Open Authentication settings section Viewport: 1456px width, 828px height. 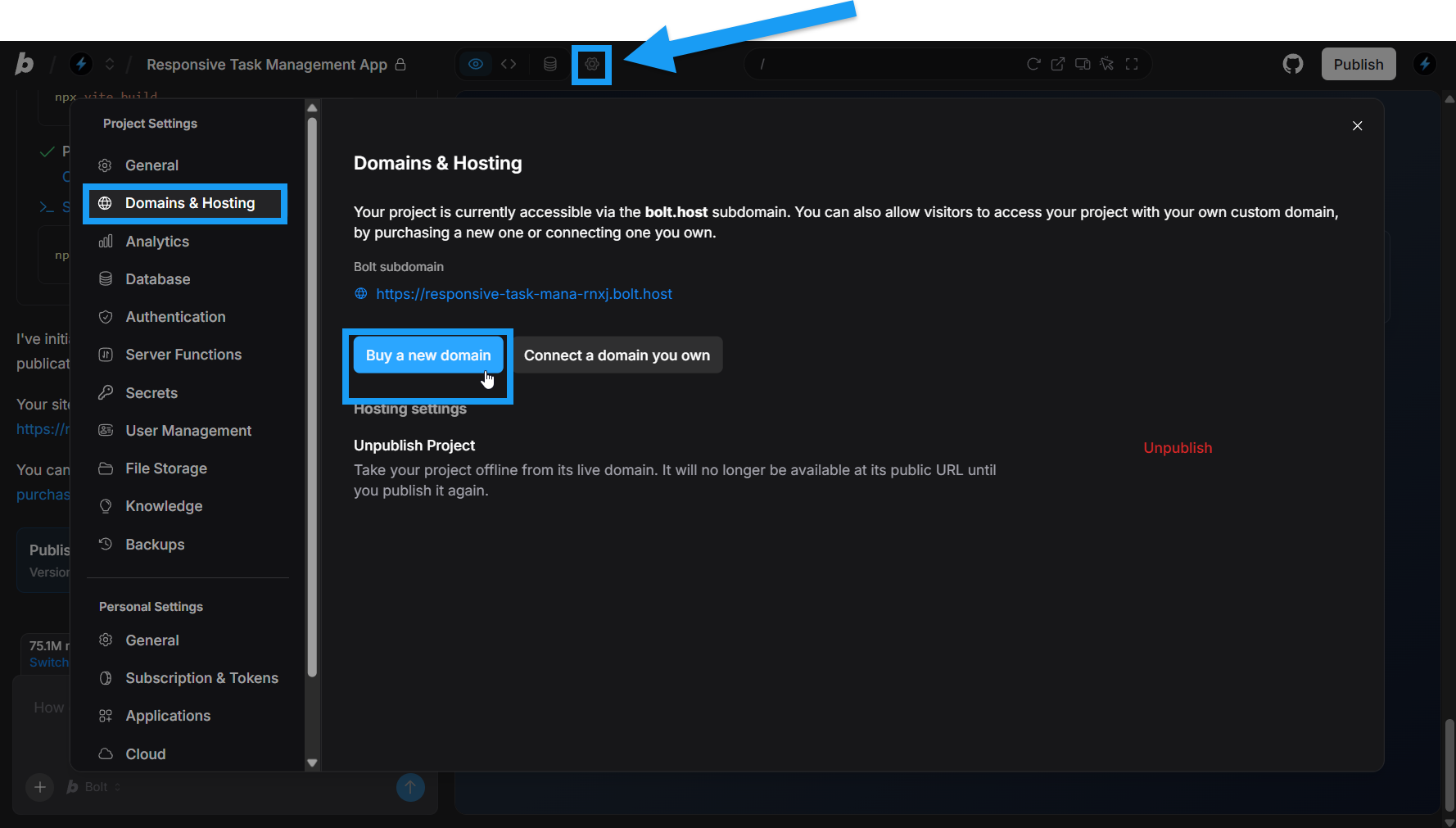point(187,317)
